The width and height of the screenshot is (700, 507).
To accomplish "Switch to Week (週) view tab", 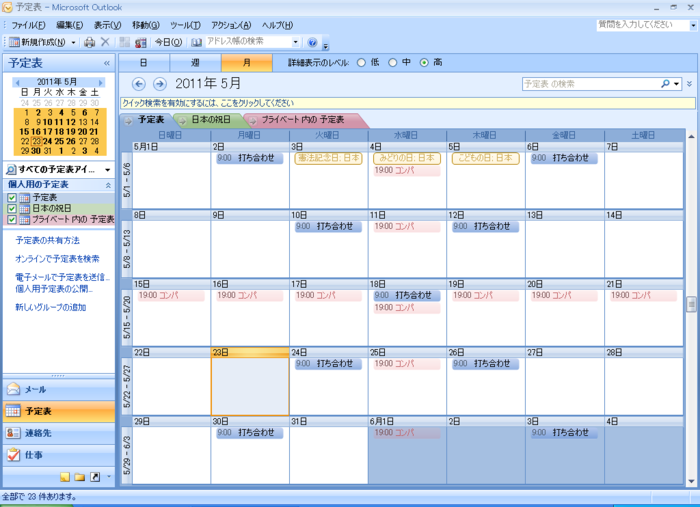I will point(195,63).
